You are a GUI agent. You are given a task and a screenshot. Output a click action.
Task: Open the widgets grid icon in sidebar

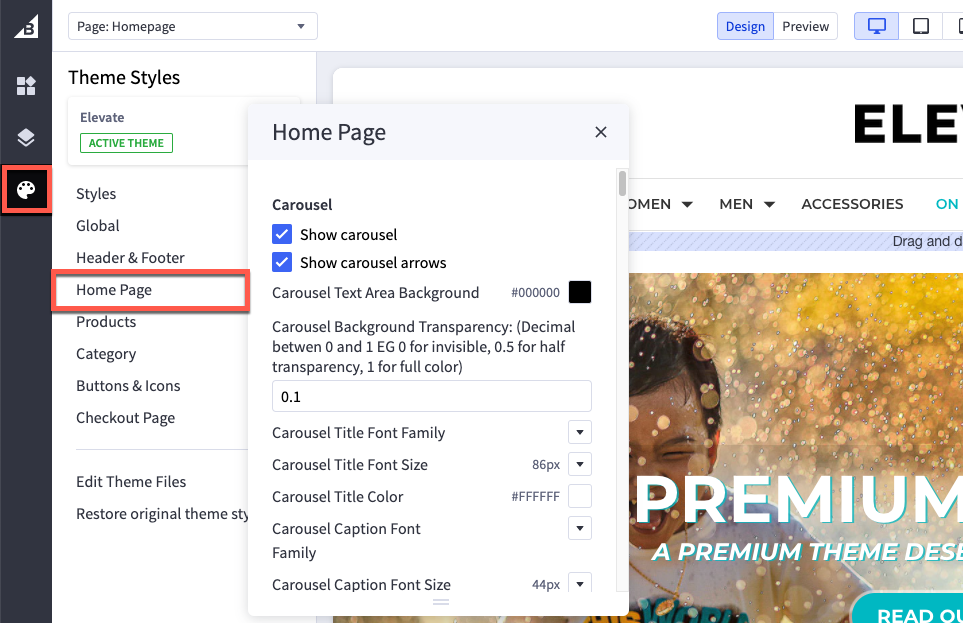point(26,86)
